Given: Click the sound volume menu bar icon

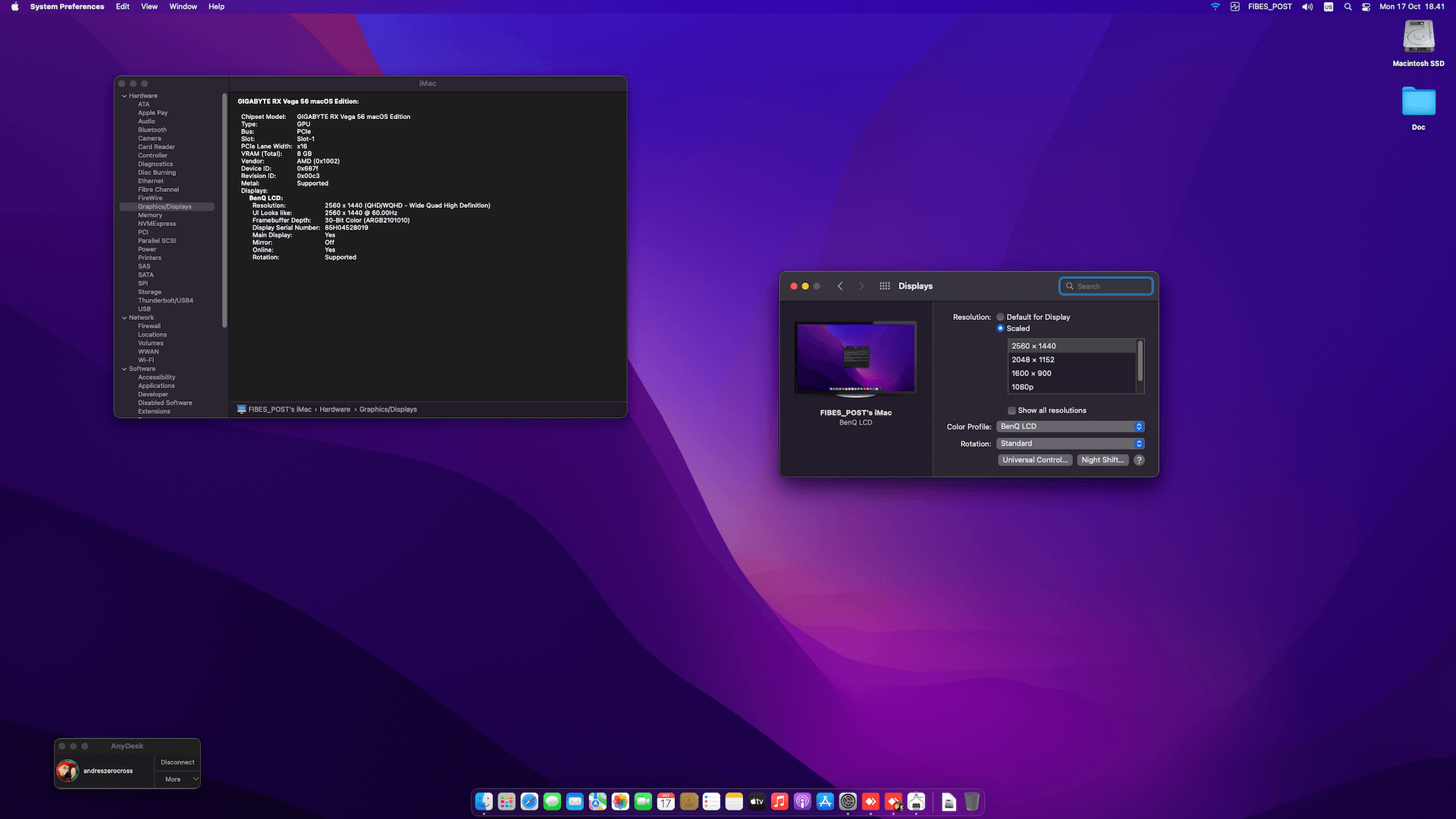Looking at the screenshot, I should (1307, 7).
